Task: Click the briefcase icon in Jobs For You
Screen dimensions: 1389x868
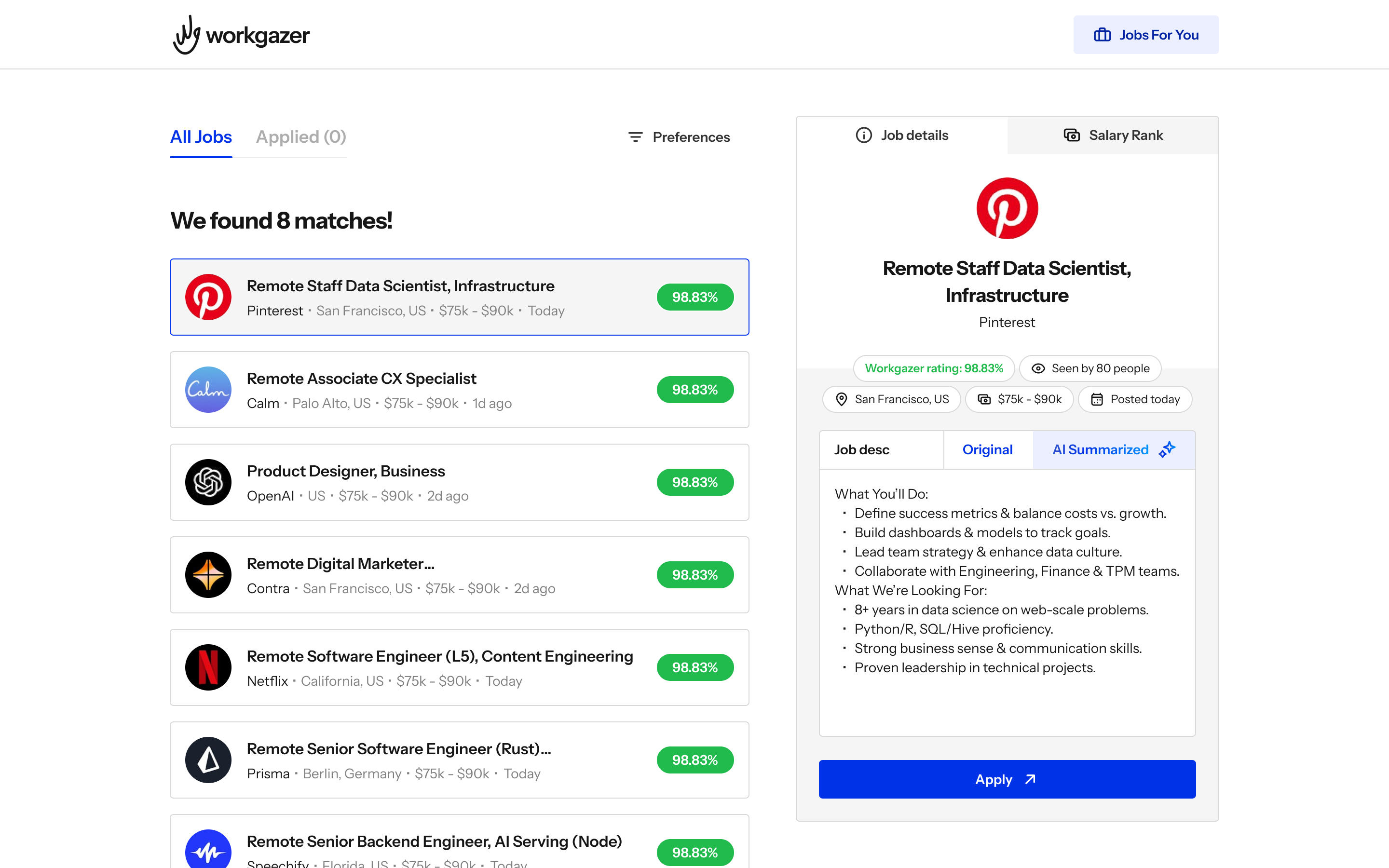Action: click(x=1102, y=35)
